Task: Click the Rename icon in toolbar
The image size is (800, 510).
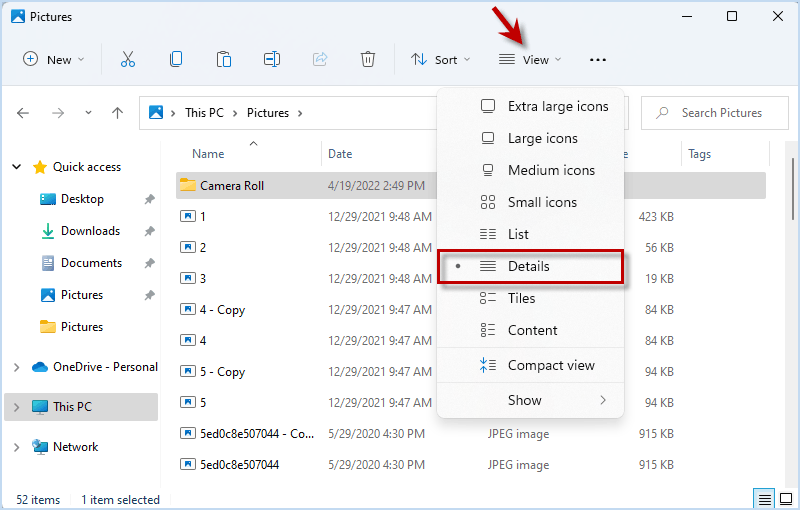Action: click(271, 60)
